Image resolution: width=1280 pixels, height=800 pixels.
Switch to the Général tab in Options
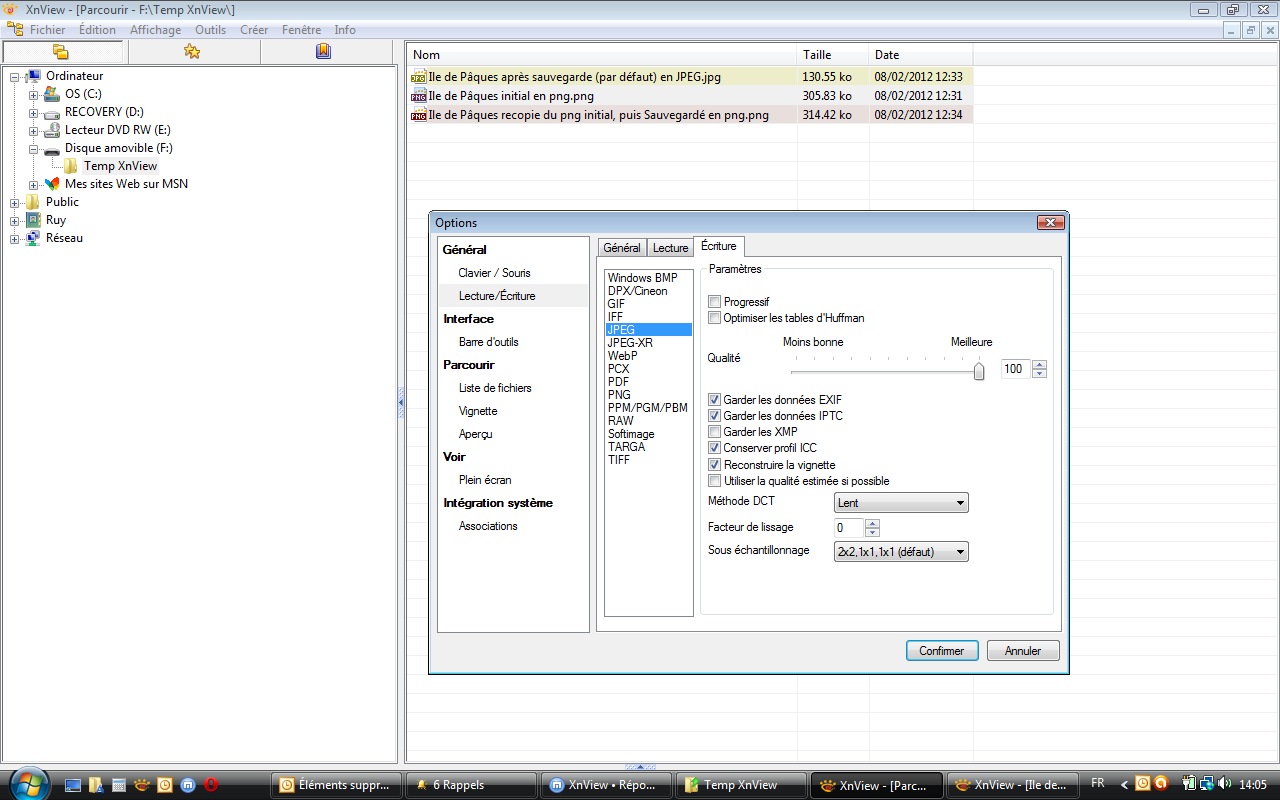point(622,248)
